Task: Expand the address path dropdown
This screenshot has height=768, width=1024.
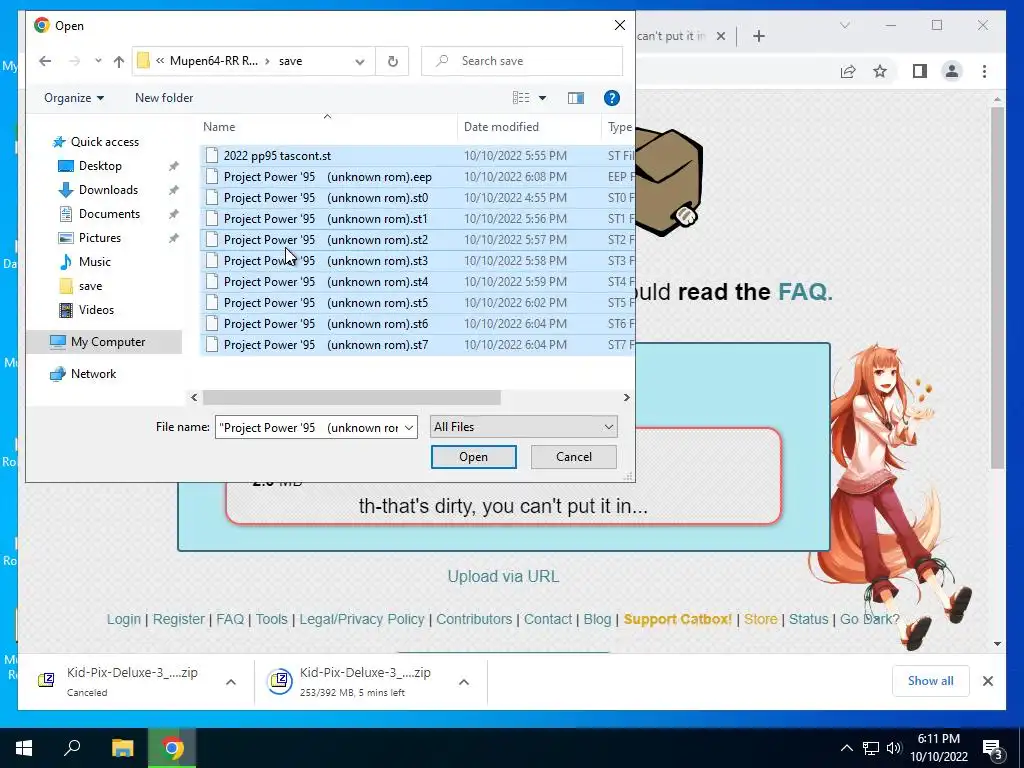Action: point(360,61)
